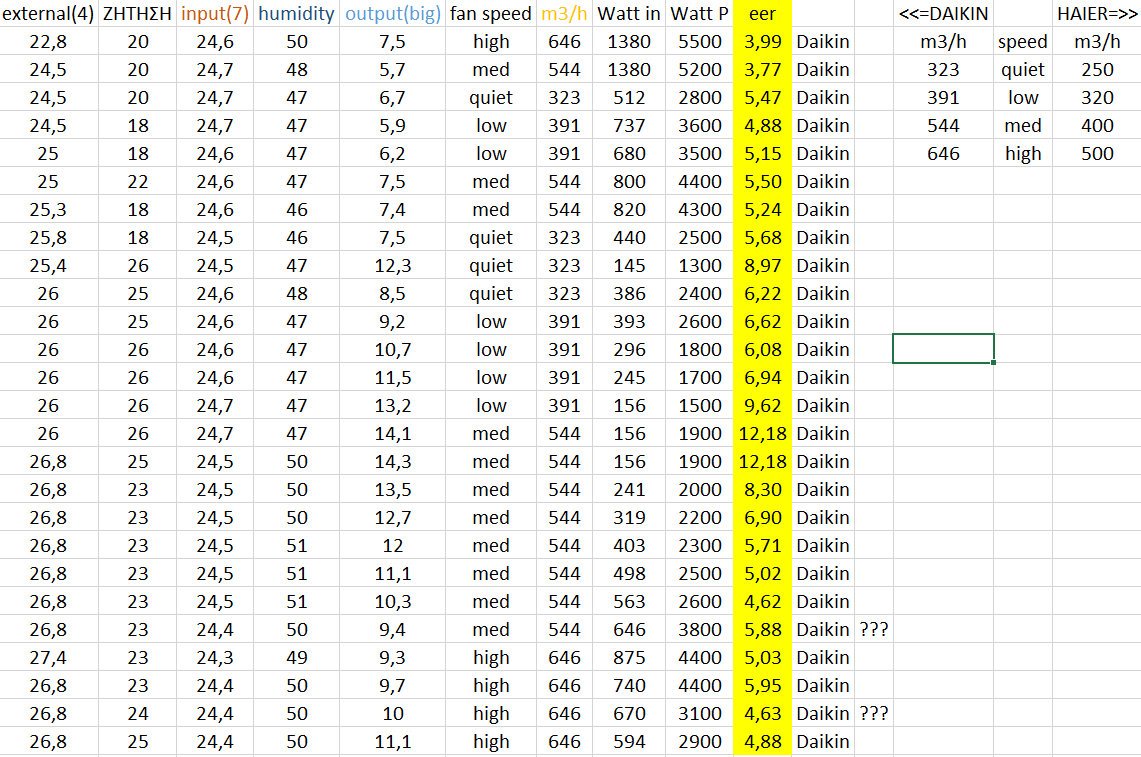This screenshot has width=1141, height=757.
Task: Select the active empty cell with green border
Action: [x=944, y=349]
